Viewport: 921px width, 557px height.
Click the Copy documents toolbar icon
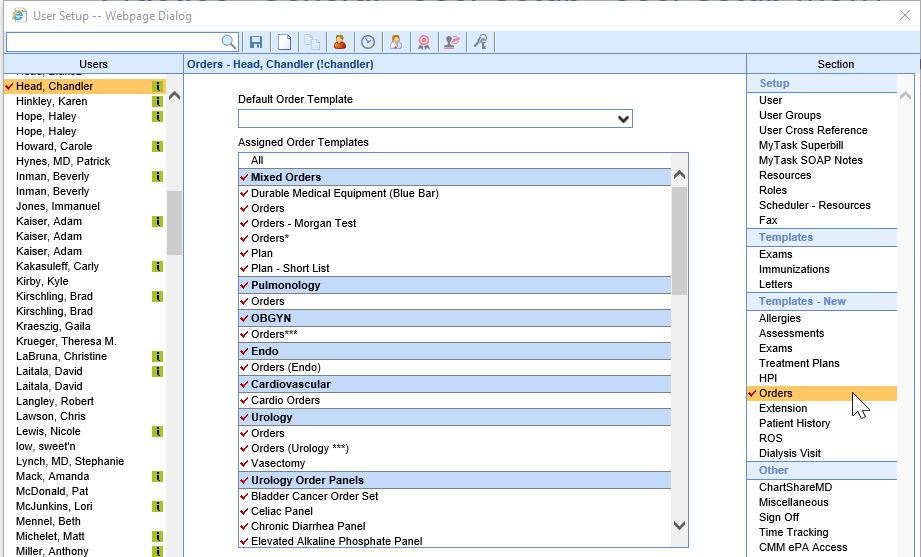click(x=312, y=42)
